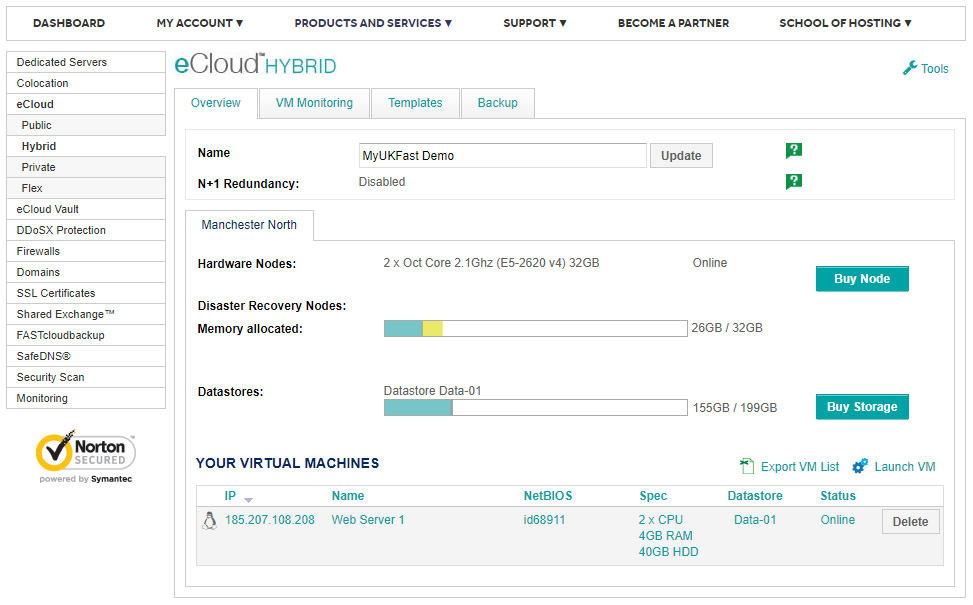The height and width of the screenshot is (605, 973).
Task: Click the Datastore Data-01 usage bar
Action: pos(536,408)
